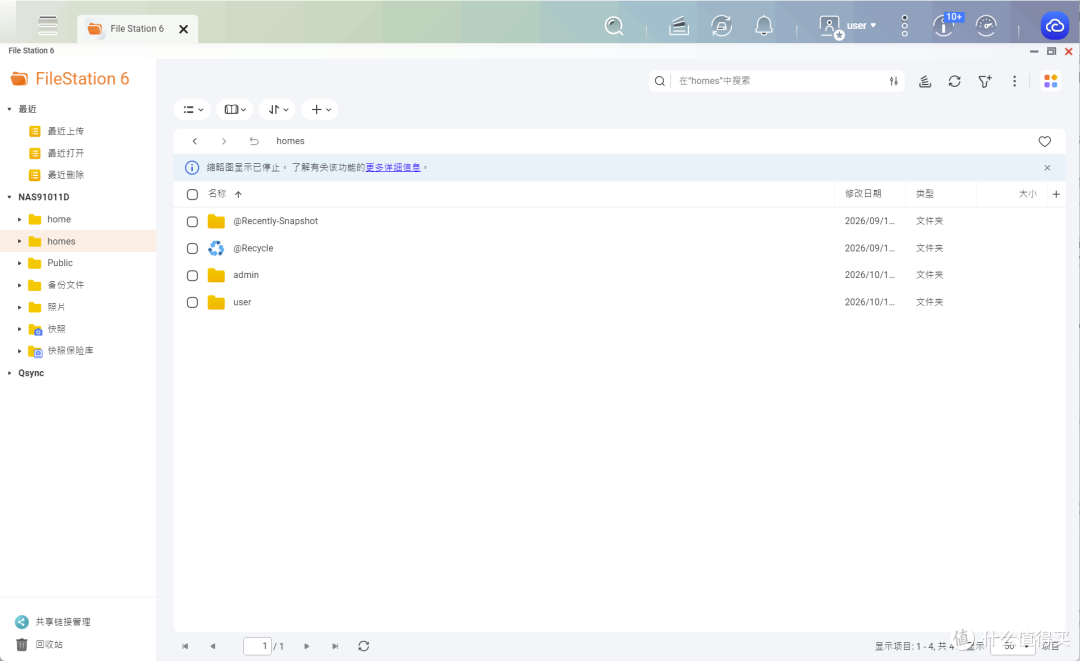The image size is (1080, 661).
Task: Open the resource monitor dashboard gauge icon
Action: (x=986, y=26)
